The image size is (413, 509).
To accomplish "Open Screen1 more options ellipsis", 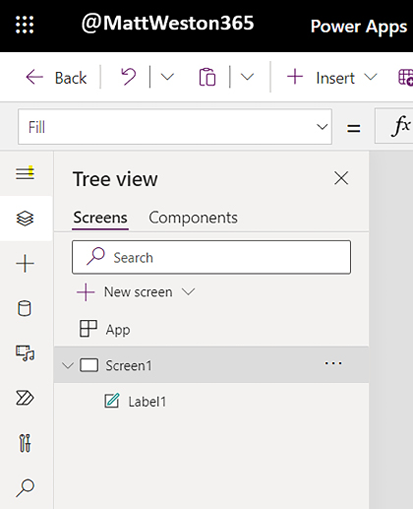I will tap(333, 363).
